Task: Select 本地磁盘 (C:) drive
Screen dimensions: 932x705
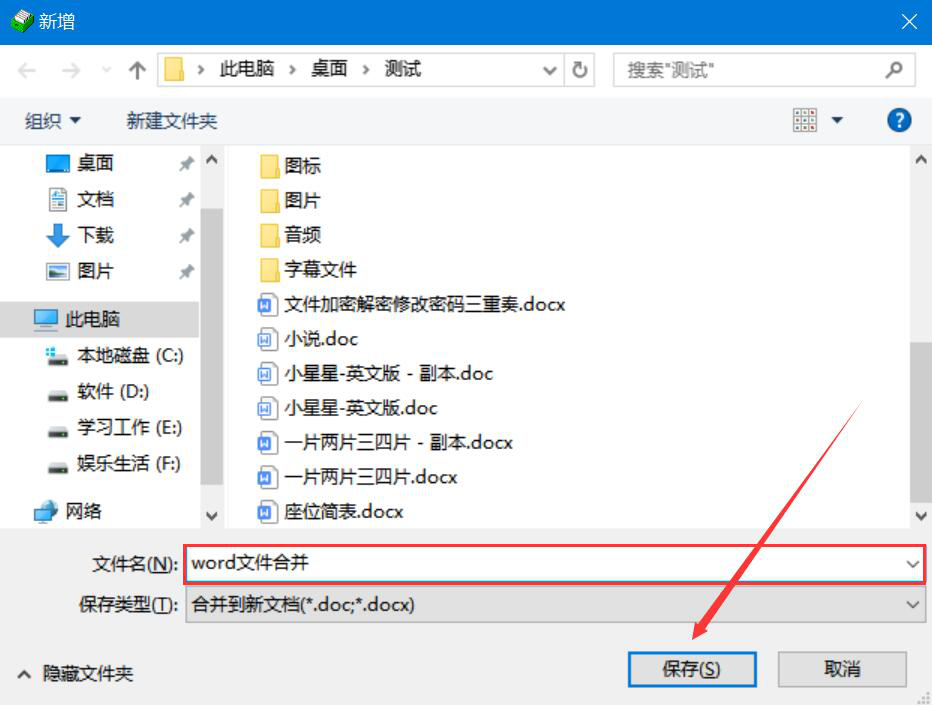Action: [x=115, y=355]
